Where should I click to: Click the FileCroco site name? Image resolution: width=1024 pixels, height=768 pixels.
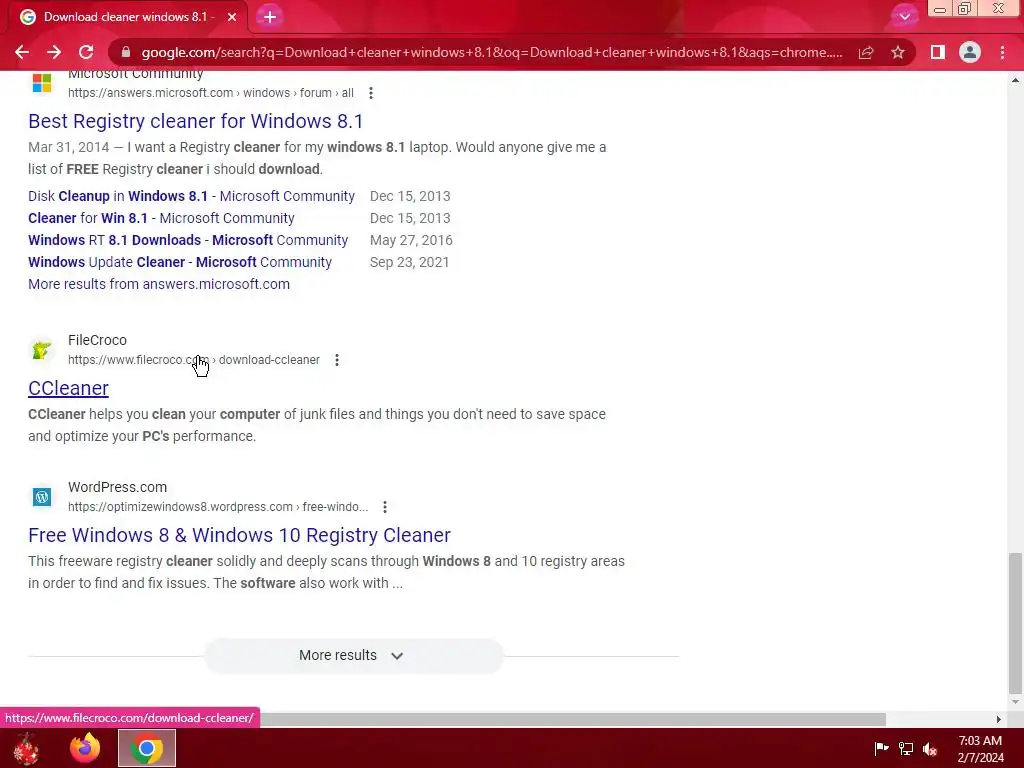pos(97,340)
